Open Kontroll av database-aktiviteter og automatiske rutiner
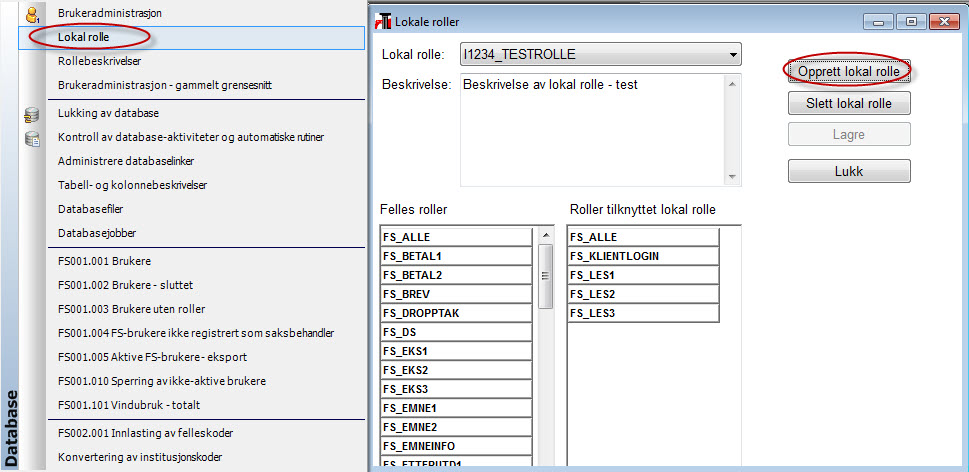Image resolution: width=969 pixels, height=472 pixels. (190, 137)
